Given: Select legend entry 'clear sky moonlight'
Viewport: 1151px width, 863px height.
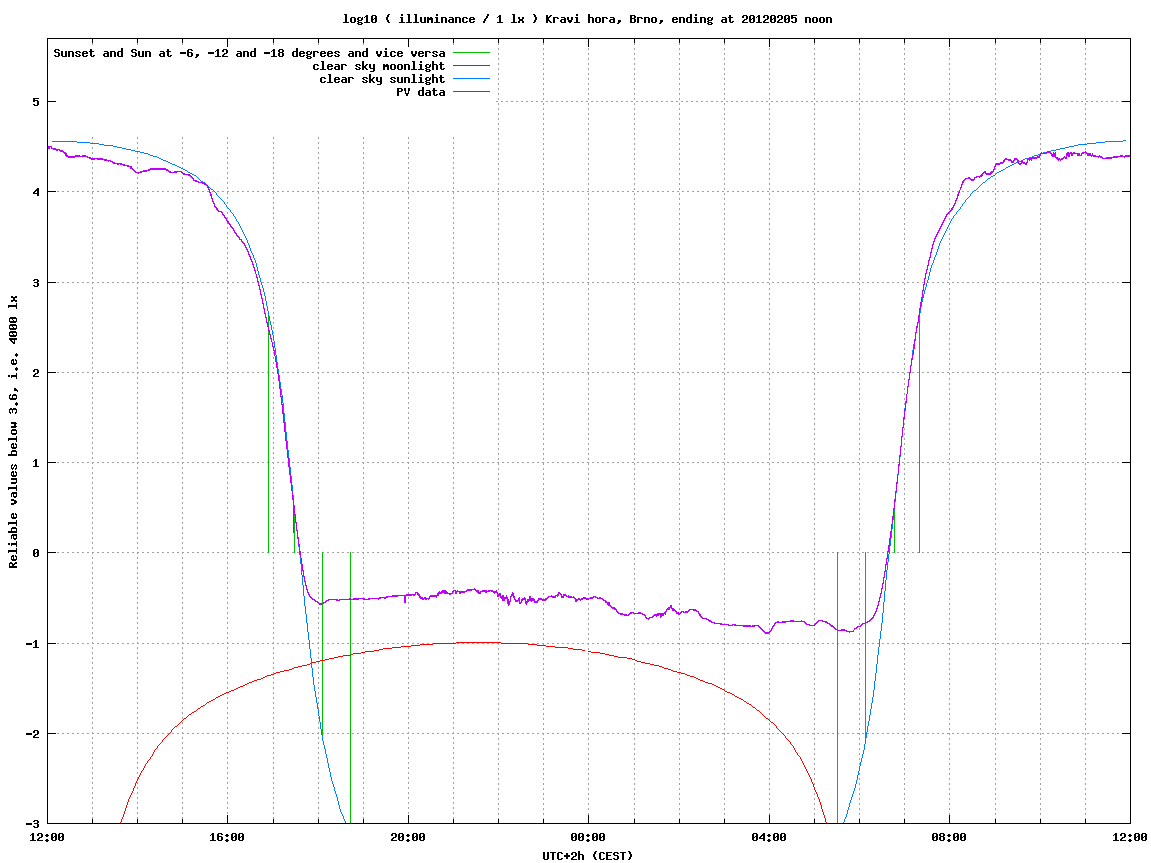Looking at the screenshot, I should point(379,66).
